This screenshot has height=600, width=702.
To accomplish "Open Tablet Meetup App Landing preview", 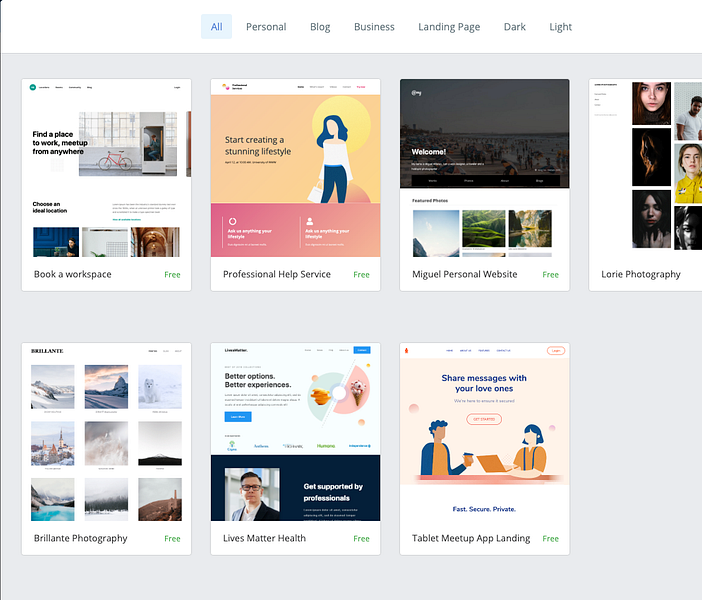I will 484,432.
